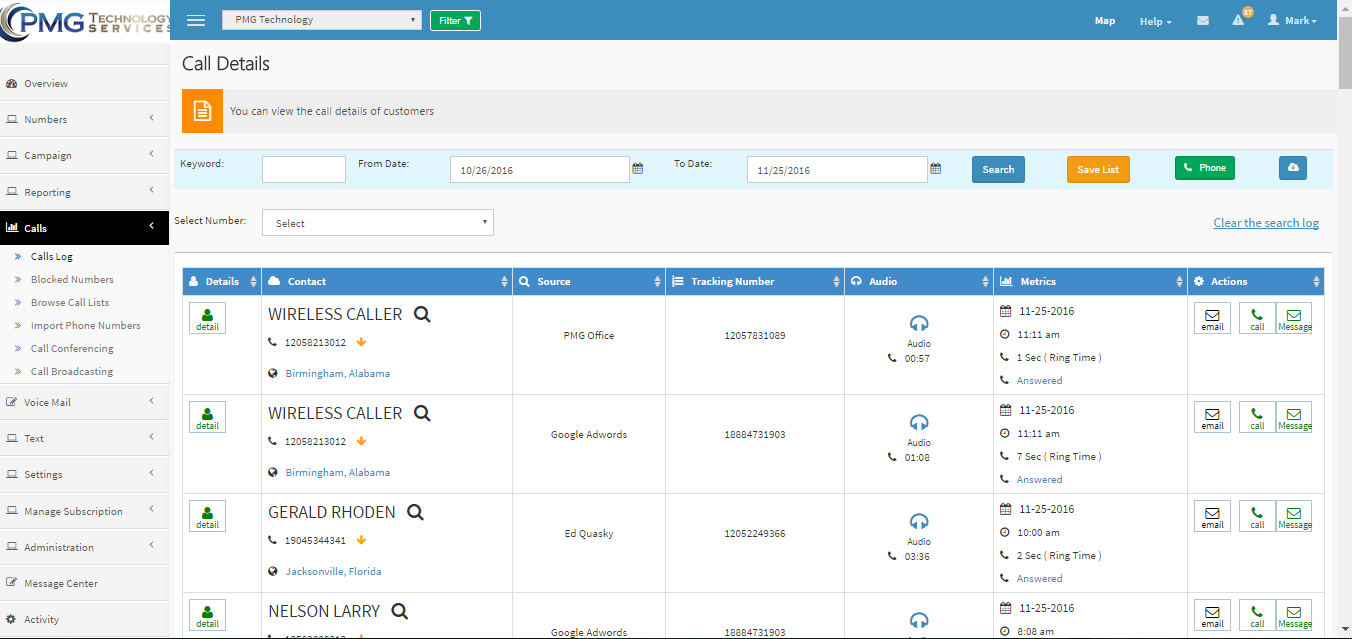Expand the Manage Subscription section
The width and height of the screenshot is (1352, 639).
[x=84, y=511]
